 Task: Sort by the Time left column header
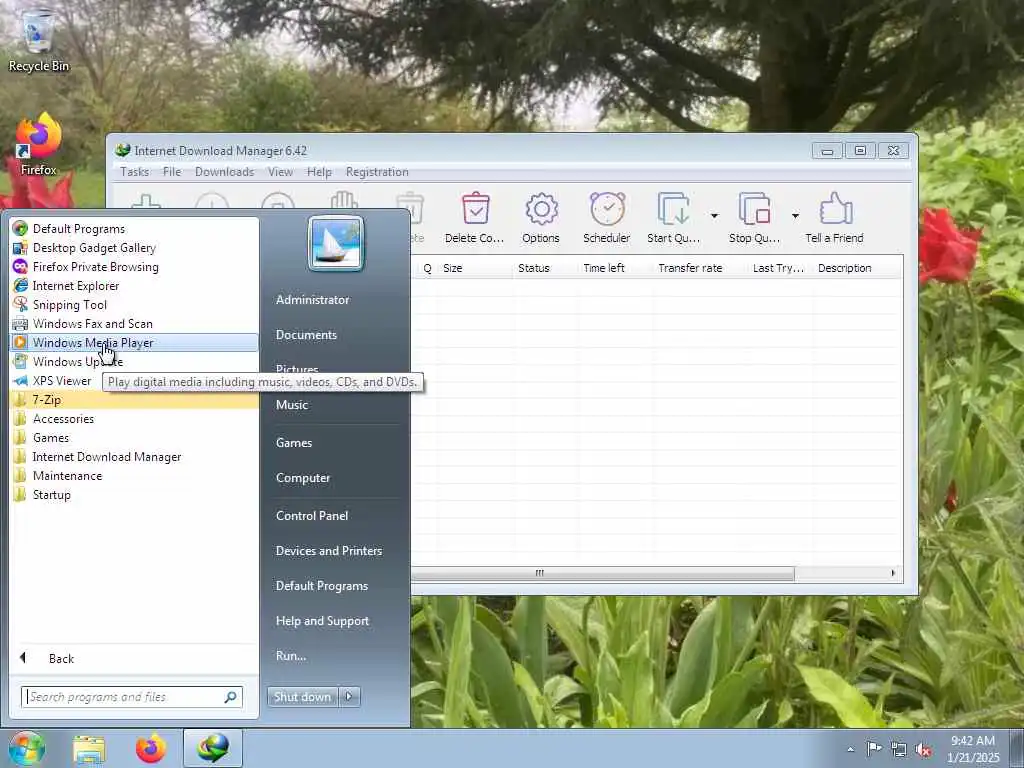615,268
